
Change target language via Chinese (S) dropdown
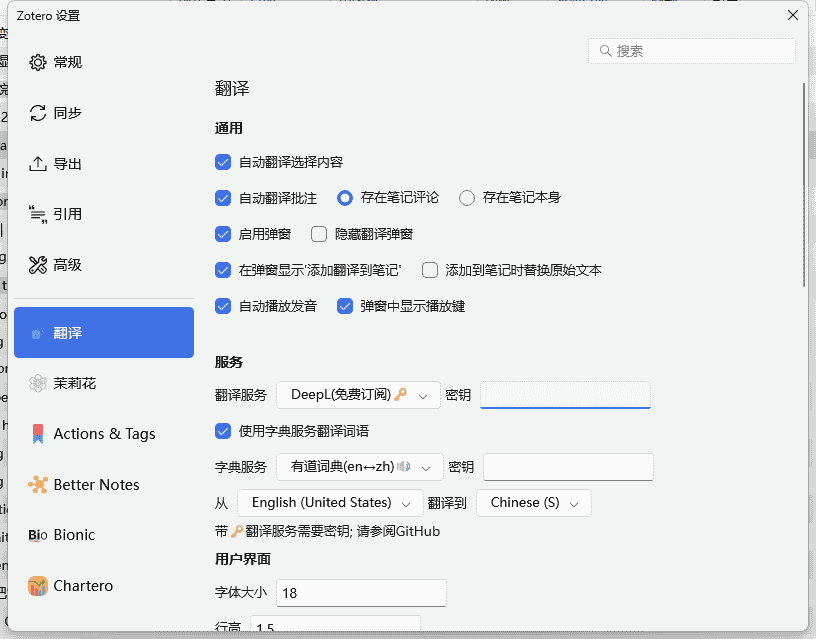pos(534,502)
